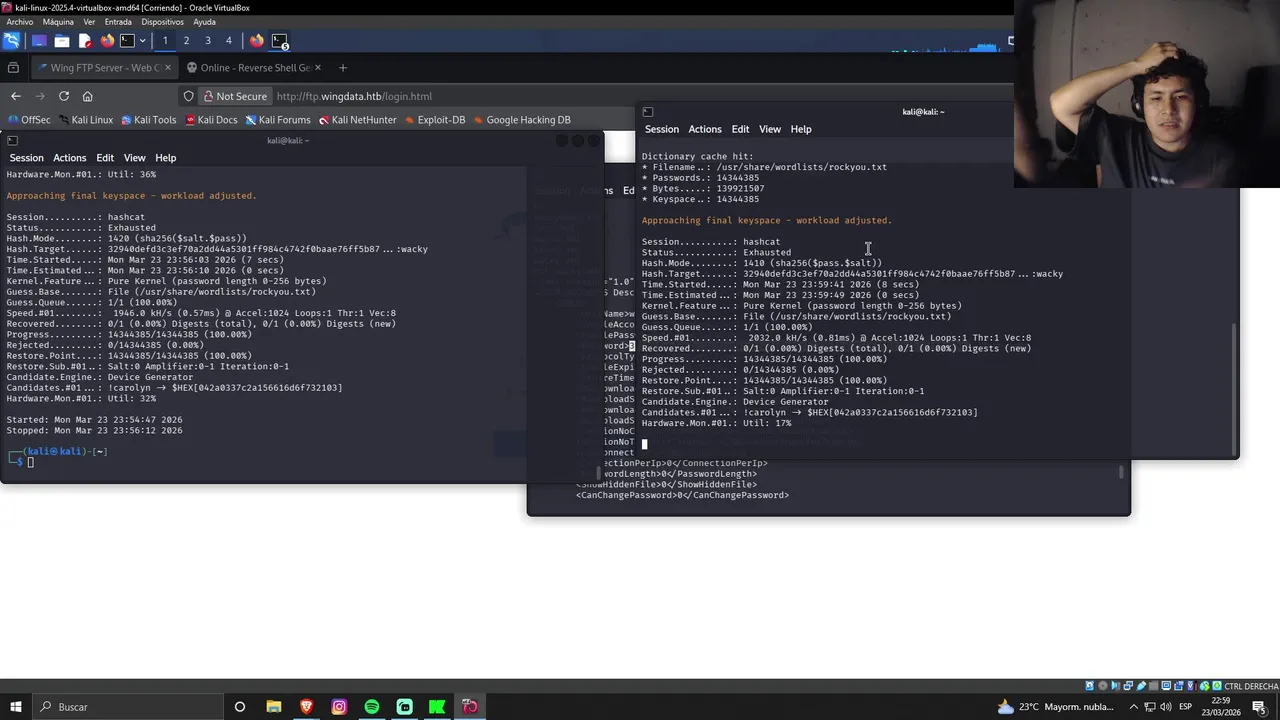This screenshot has width=1280, height=720.
Task: Open VirtualBox Archivo menu
Action: (x=19, y=22)
